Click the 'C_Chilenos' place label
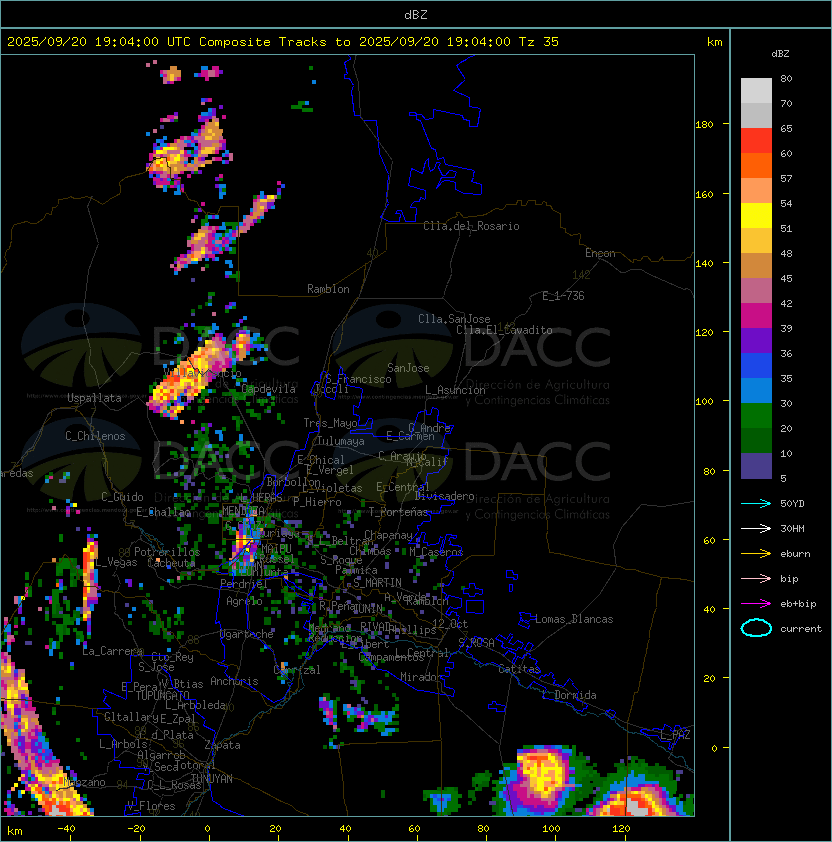 click(95, 436)
